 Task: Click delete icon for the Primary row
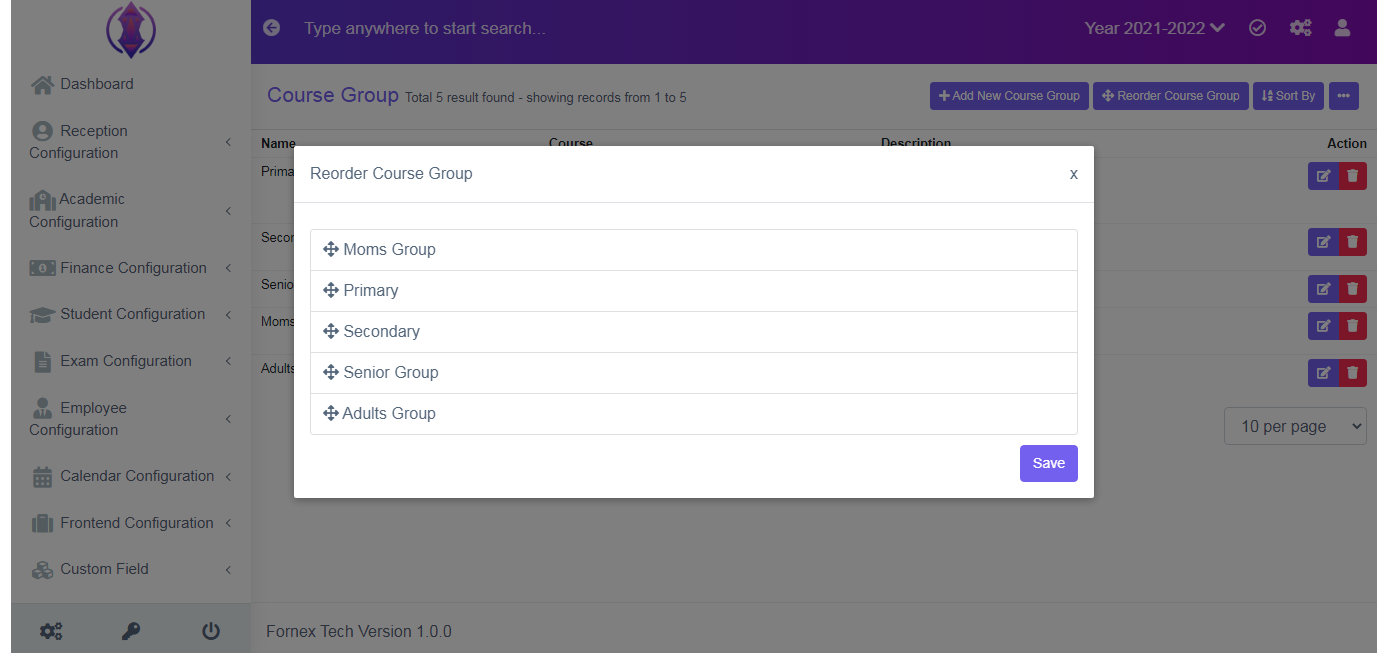coord(1353,176)
